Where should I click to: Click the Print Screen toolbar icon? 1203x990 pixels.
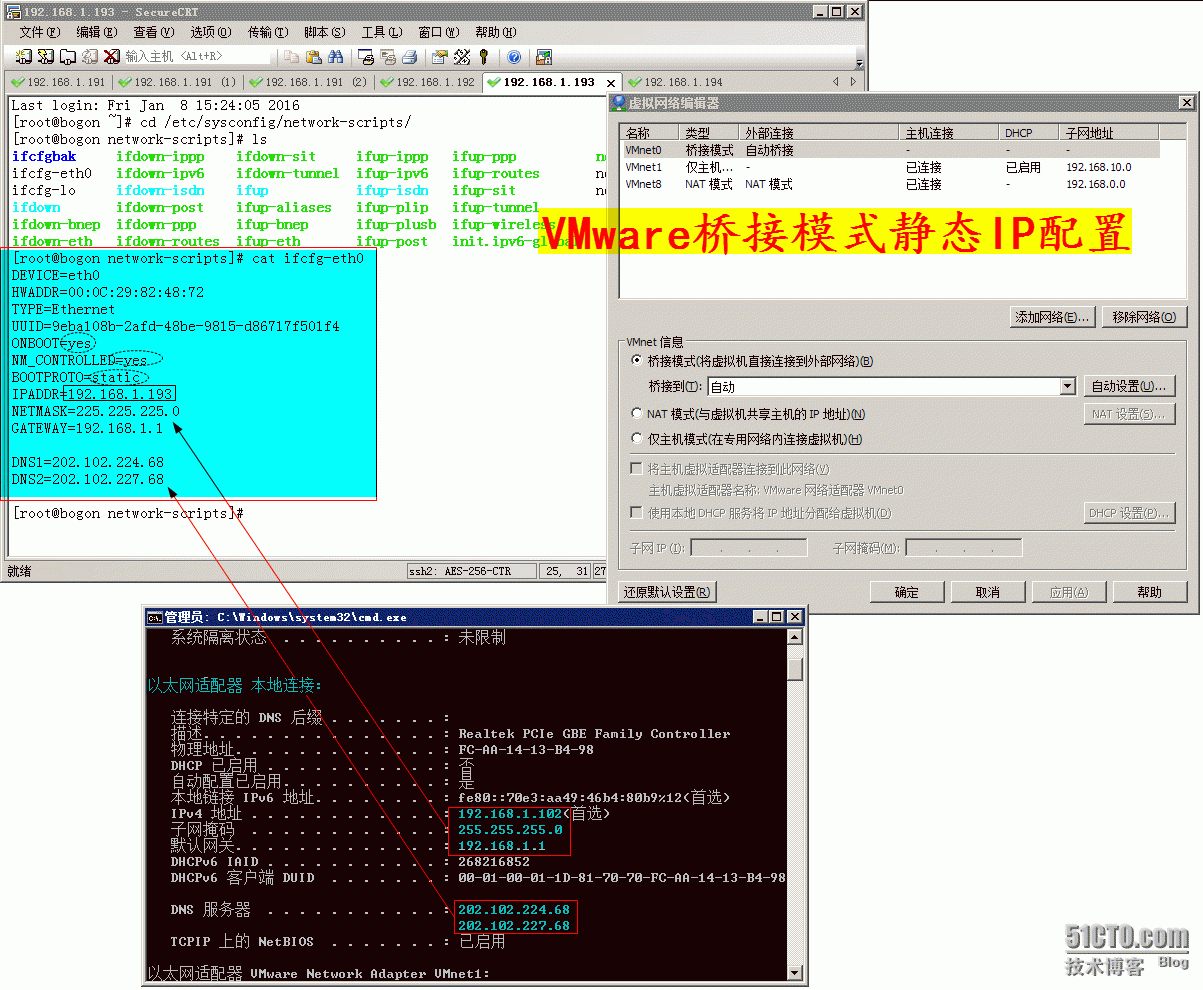pyautogui.click(x=367, y=57)
